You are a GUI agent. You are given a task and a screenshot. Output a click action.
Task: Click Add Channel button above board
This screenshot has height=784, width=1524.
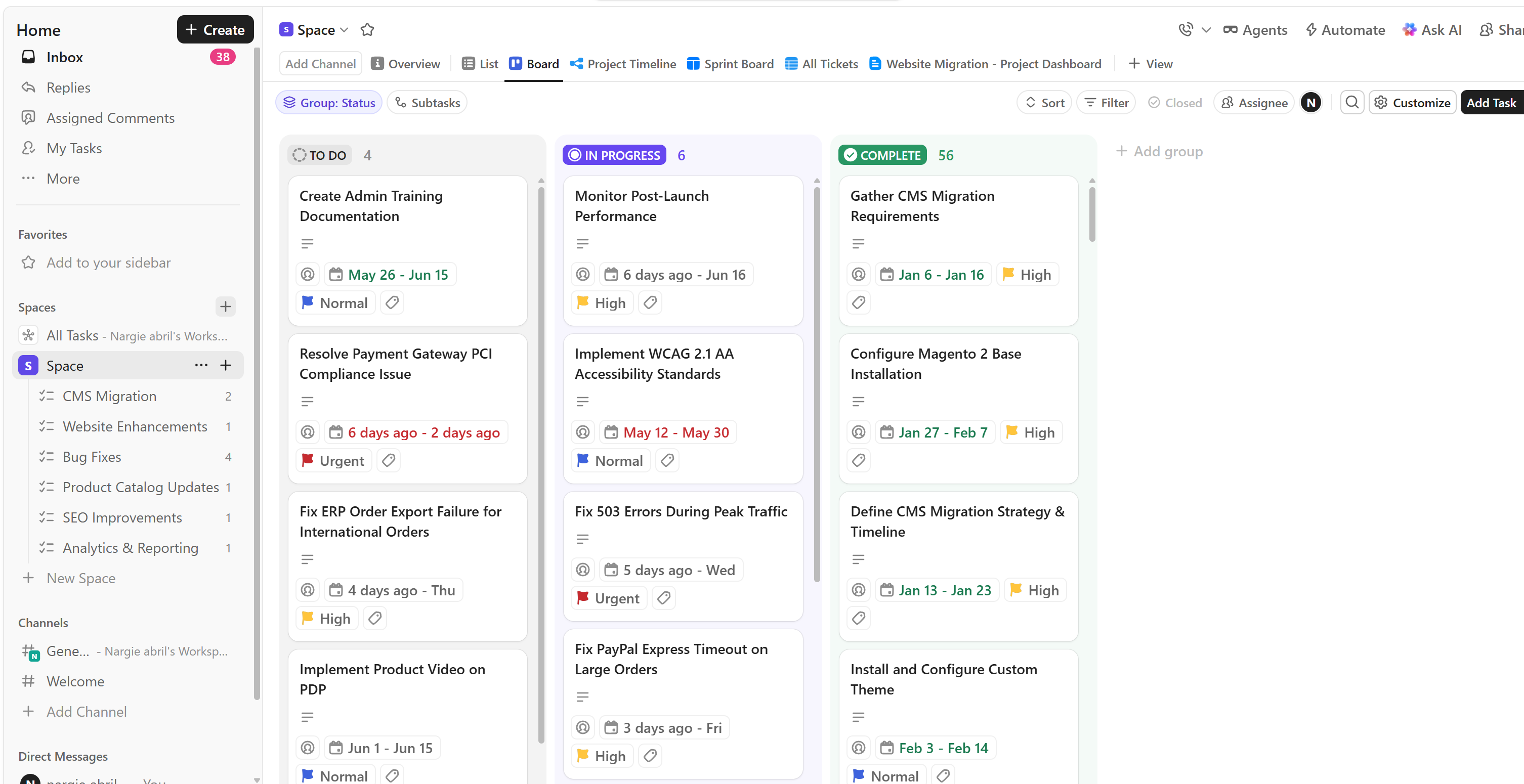click(320, 64)
